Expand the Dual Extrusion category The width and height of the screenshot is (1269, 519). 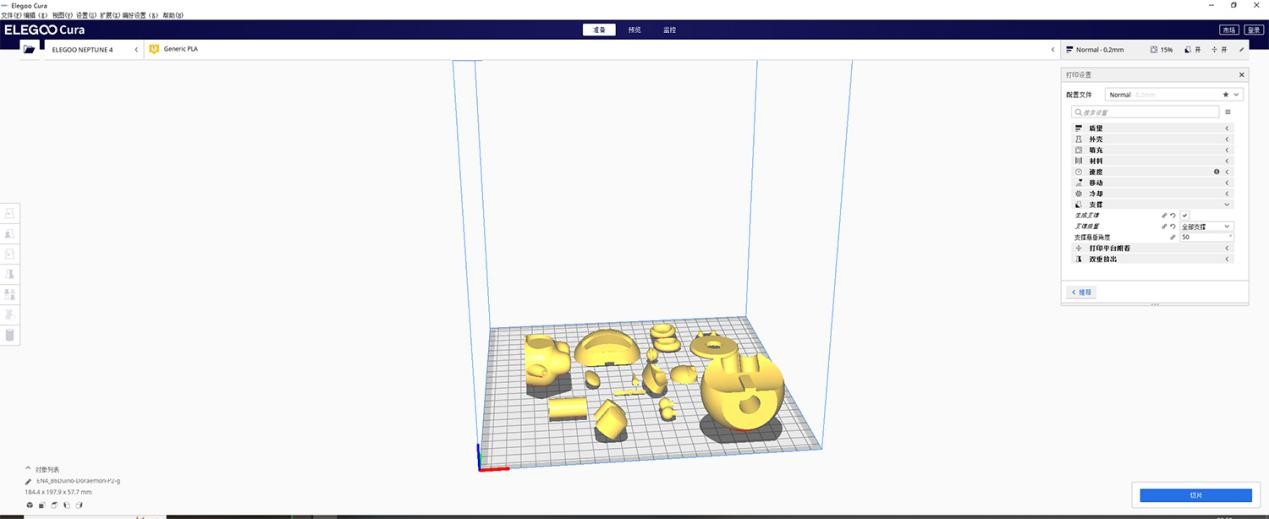(x=1152, y=259)
